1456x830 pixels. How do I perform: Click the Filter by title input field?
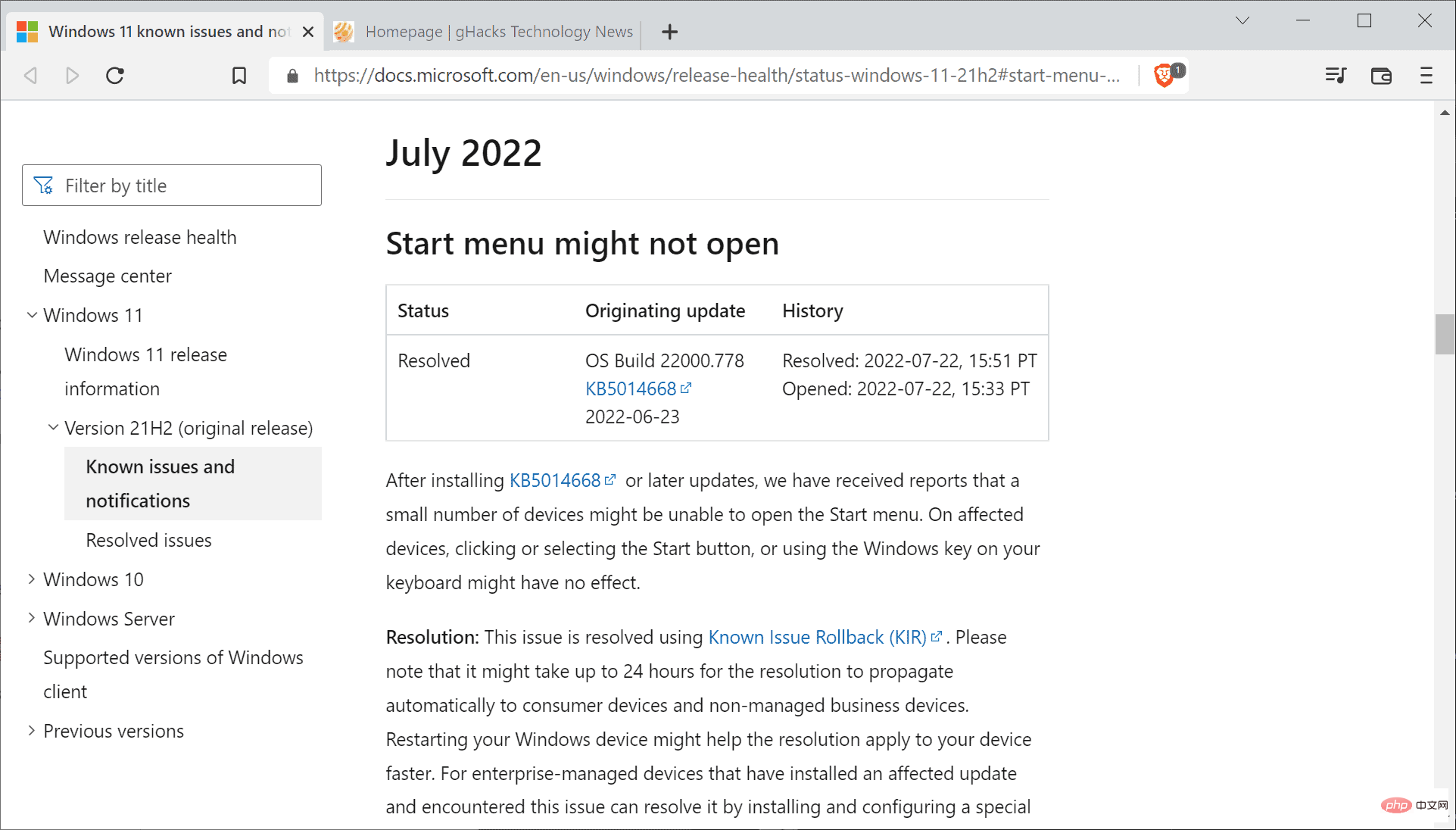[172, 184]
